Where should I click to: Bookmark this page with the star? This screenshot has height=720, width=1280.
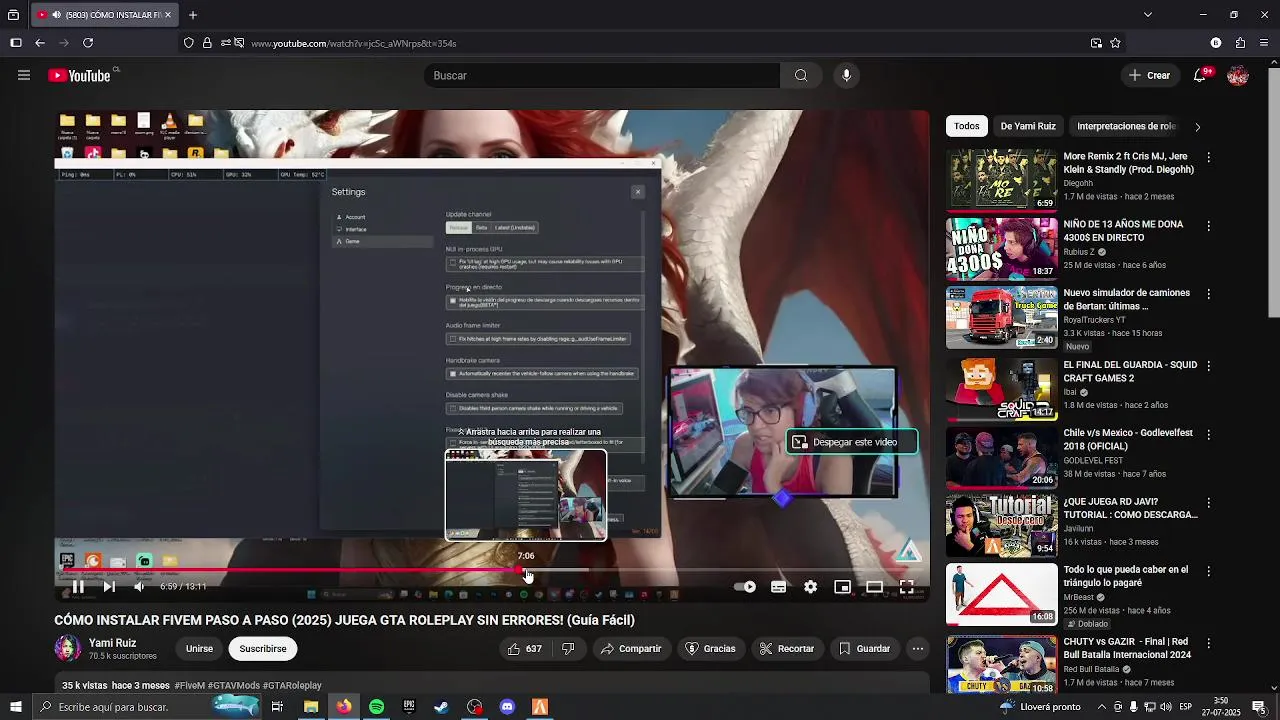click(1115, 43)
